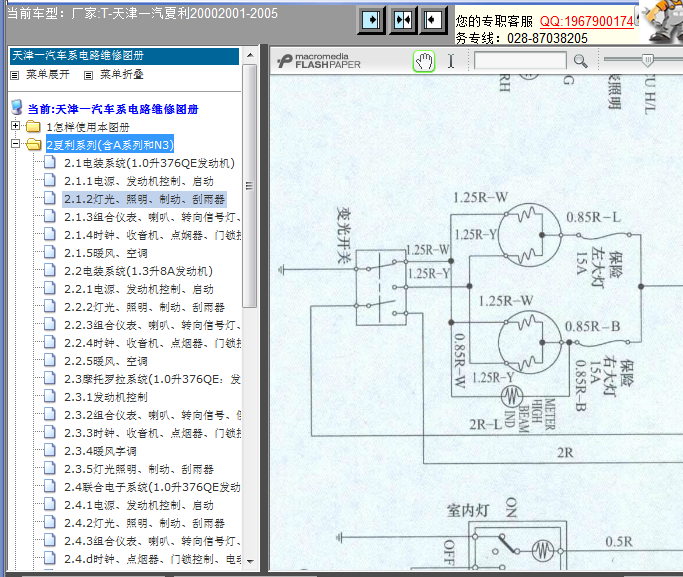The image size is (683, 577).
Task: Click the page icon of 2.4.1电源
Action: [x=50, y=504]
